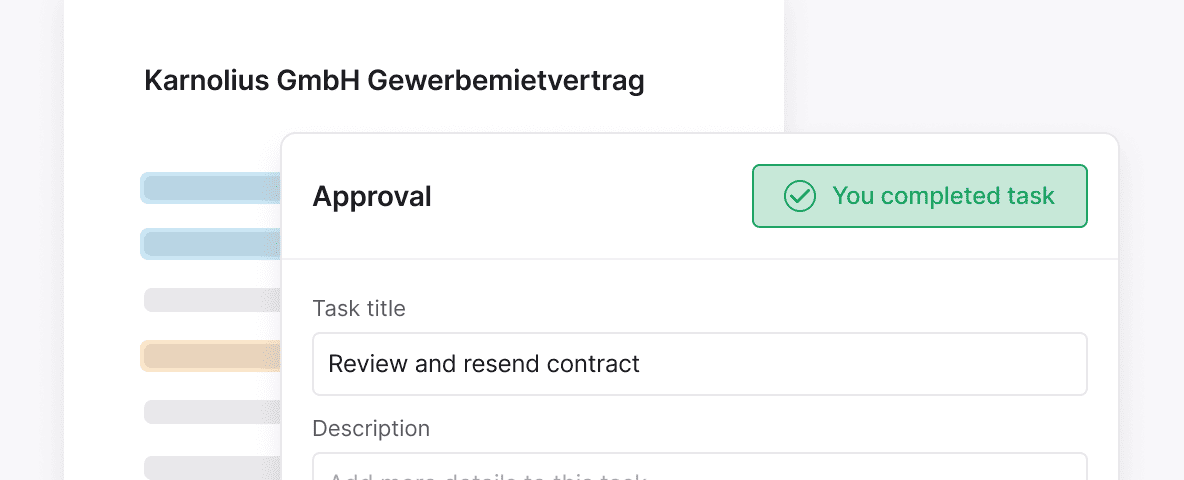Viewport: 1184px width, 480px height.
Task: Click the "Task title" field label
Action: (x=359, y=308)
